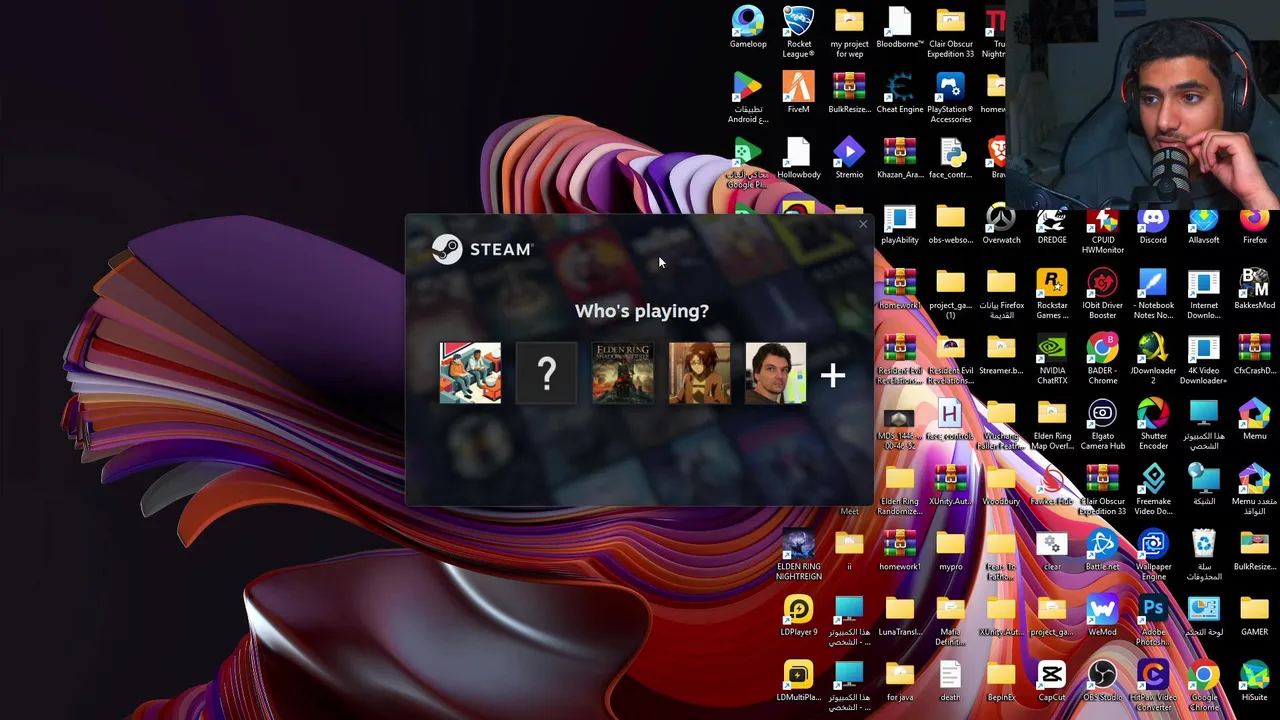Image resolution: width=1280 pixels, height=720 pixels.
Task: Open the FiveM shortcut
Action: pyautogui.click(x=798, y=93)
